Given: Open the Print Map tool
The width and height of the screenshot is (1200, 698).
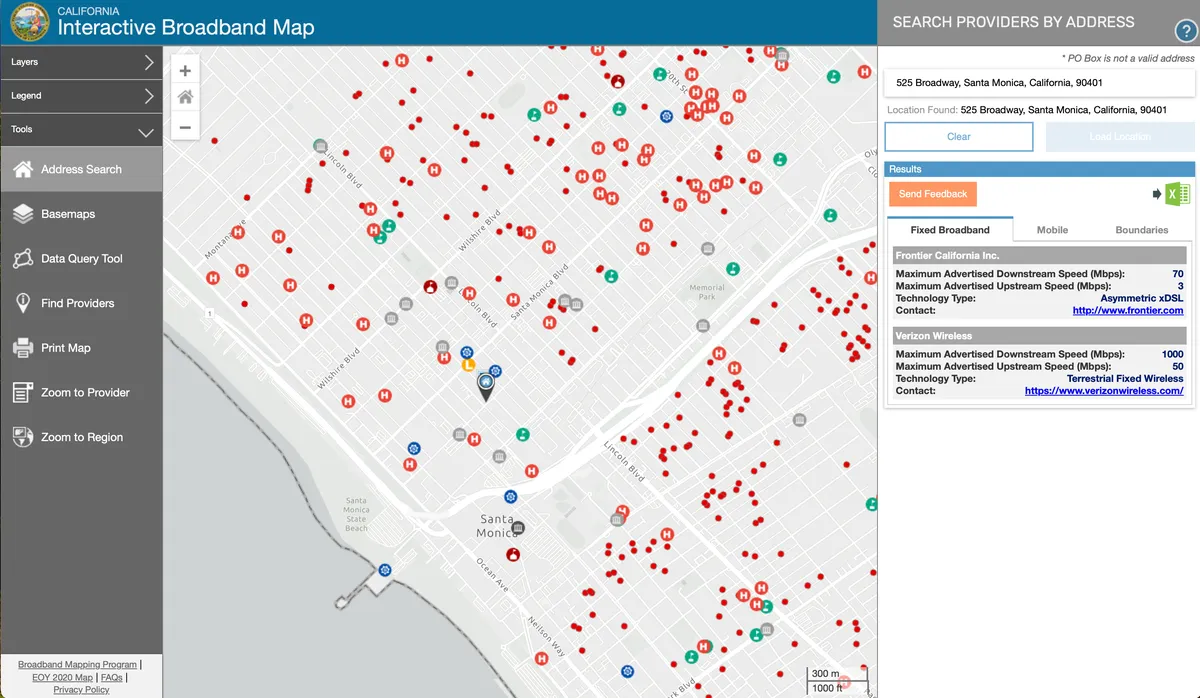Looking at the screenshot, I should 81,348.
